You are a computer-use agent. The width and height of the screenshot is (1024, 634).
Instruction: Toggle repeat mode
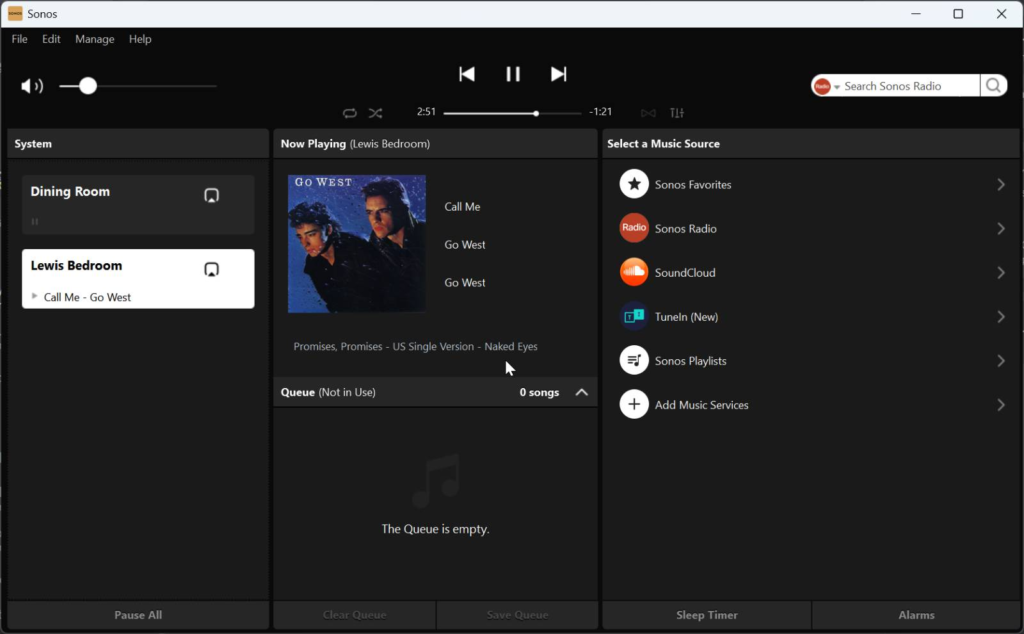point(349,113)
